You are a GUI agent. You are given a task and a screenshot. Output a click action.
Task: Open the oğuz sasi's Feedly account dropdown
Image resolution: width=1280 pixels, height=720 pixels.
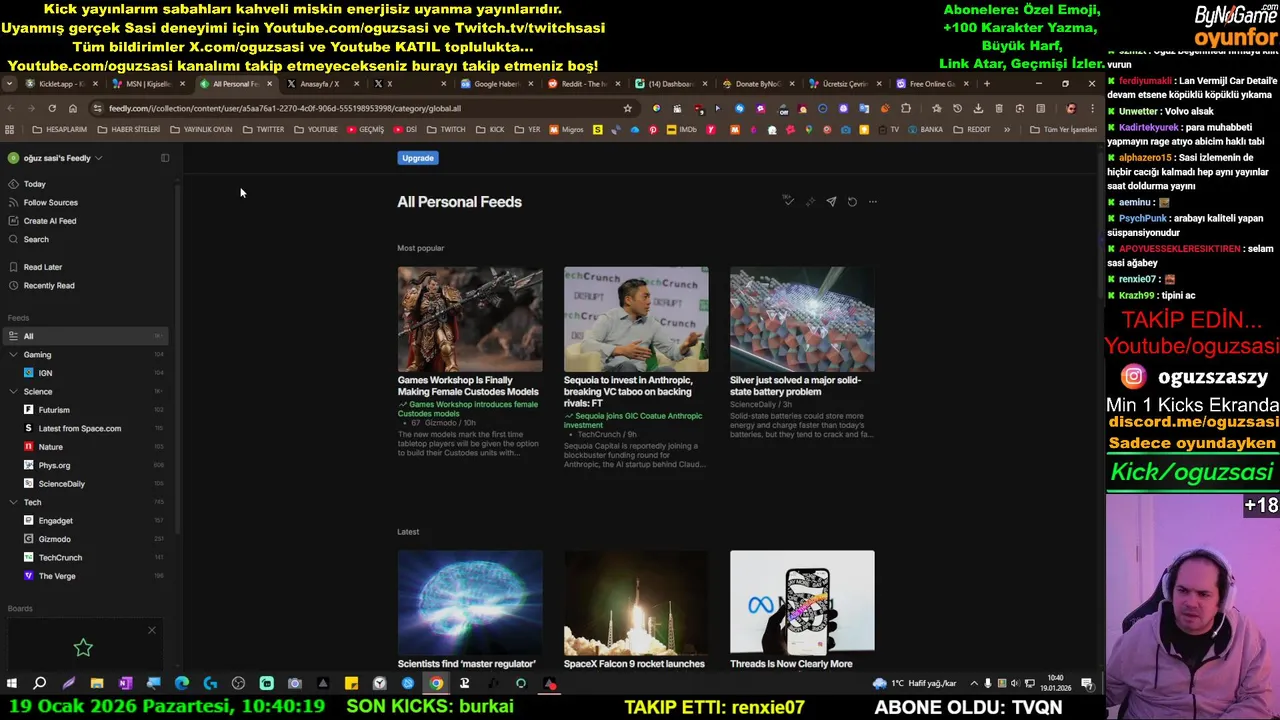click(56, 158)
